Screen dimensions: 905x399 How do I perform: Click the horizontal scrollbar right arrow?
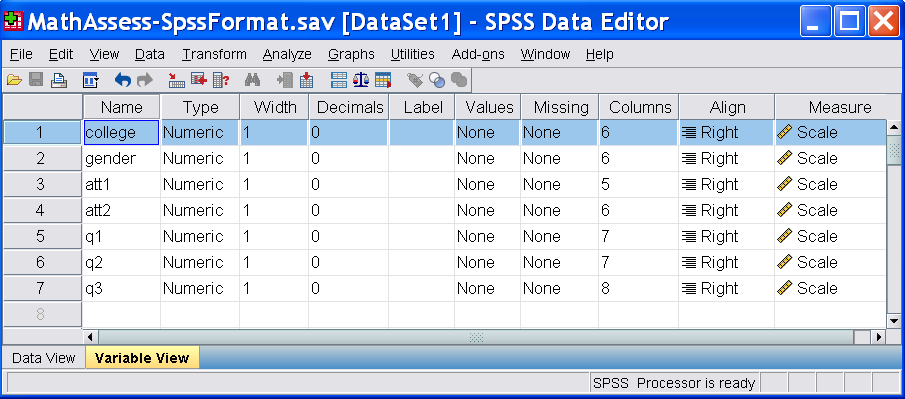pos(878,337)
